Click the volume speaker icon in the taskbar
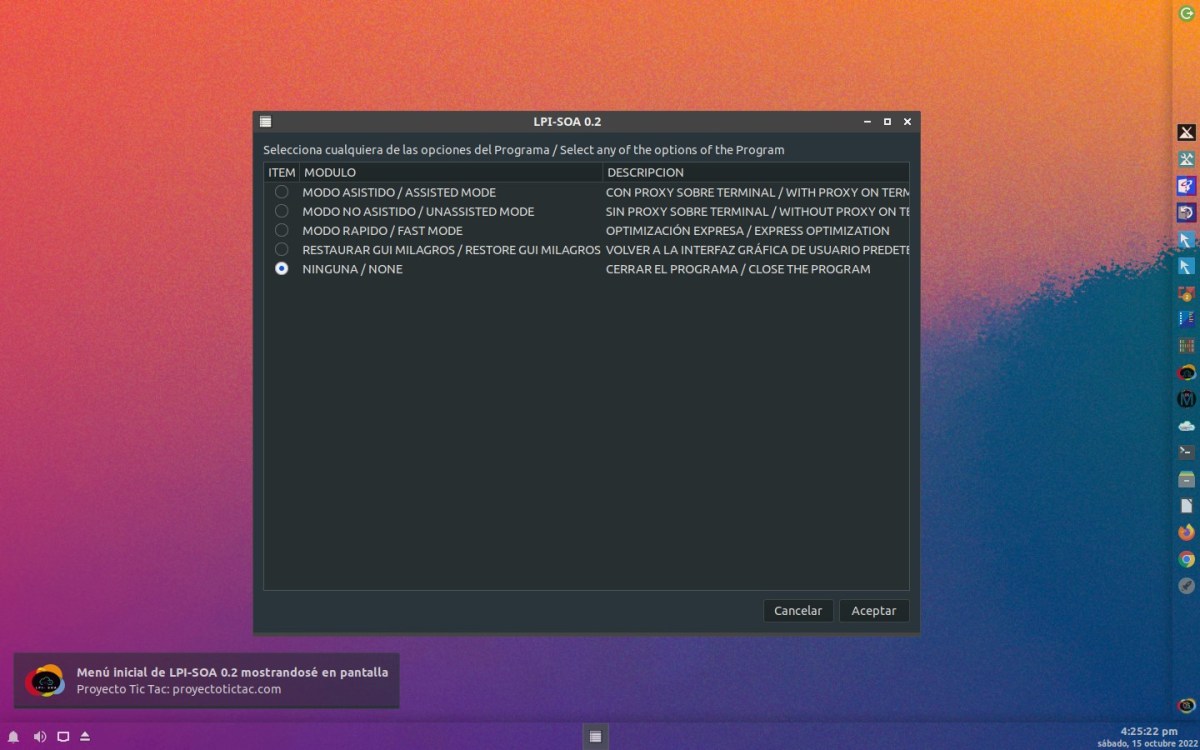This screenshot has width=1200, height=750. coord(39,737)
